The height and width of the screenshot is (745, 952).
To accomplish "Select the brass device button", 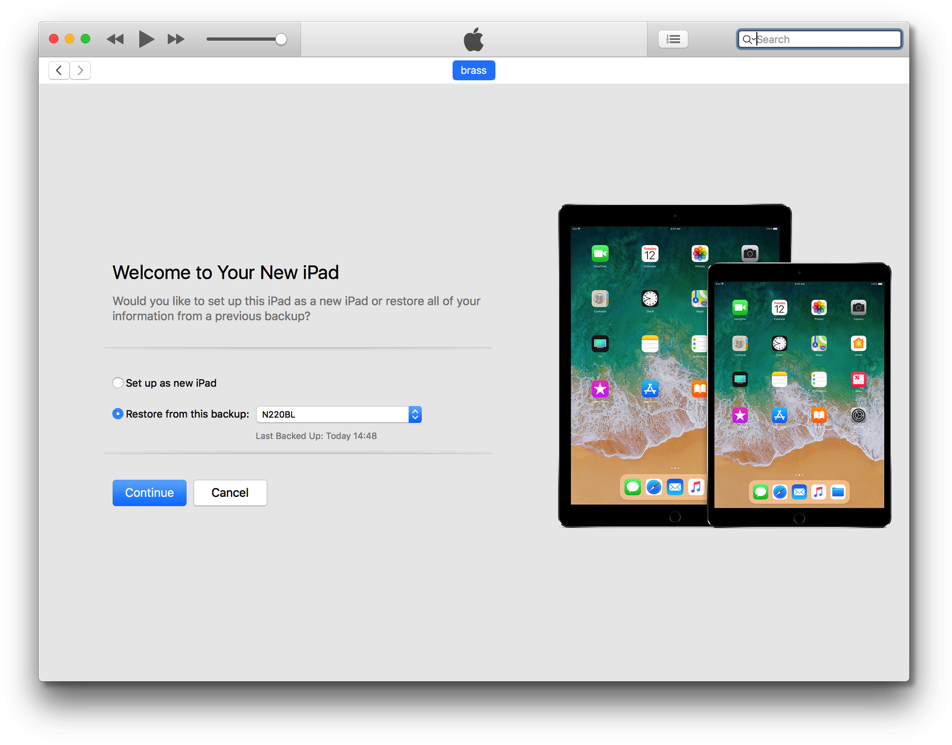I will [474, 70].
